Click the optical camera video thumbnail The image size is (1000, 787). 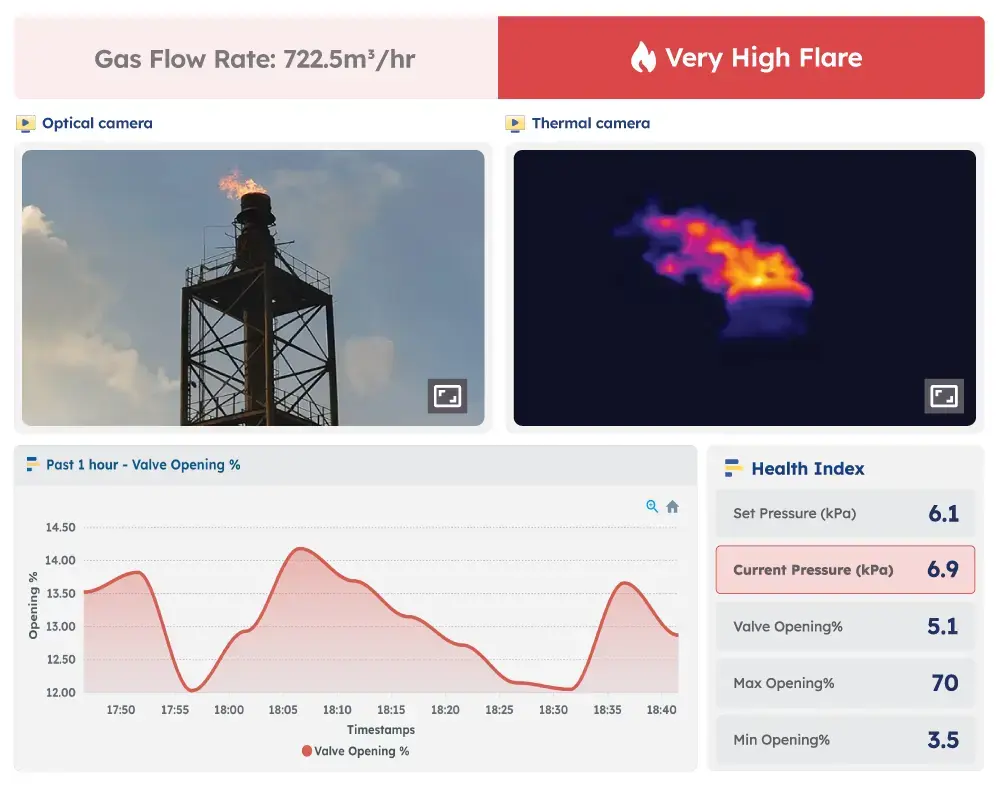click(x=253, y=287)
